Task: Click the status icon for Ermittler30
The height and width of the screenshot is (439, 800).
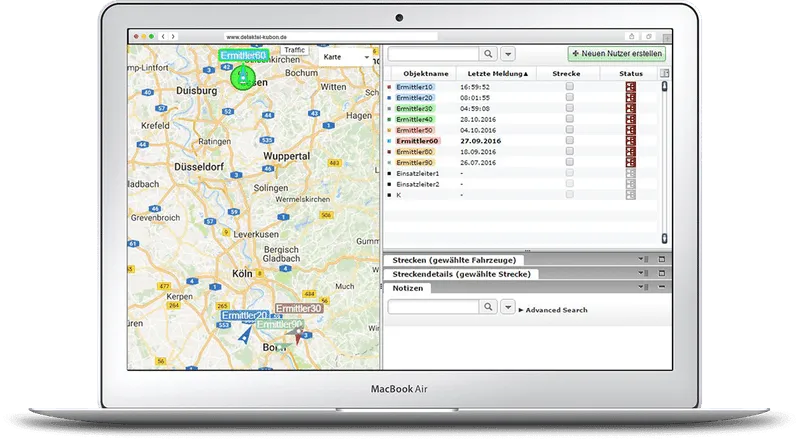Action: click(631, 108)
